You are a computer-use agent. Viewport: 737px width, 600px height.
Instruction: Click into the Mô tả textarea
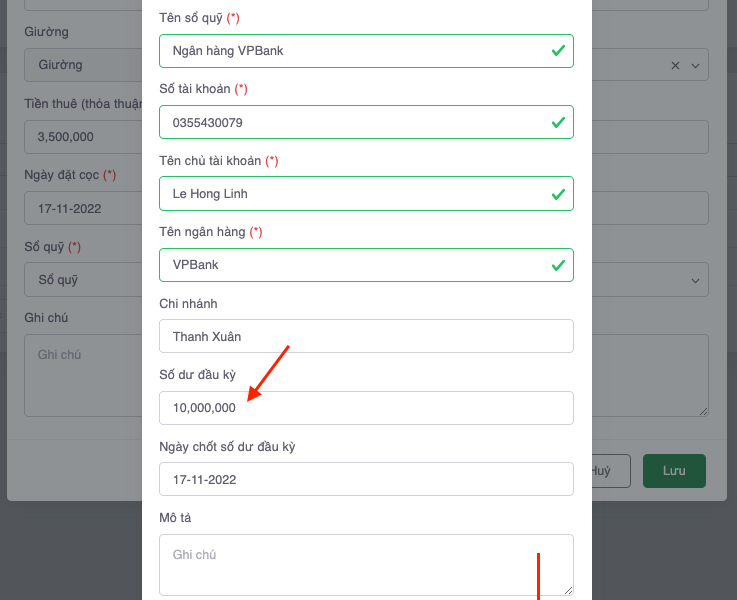(366, 564)
